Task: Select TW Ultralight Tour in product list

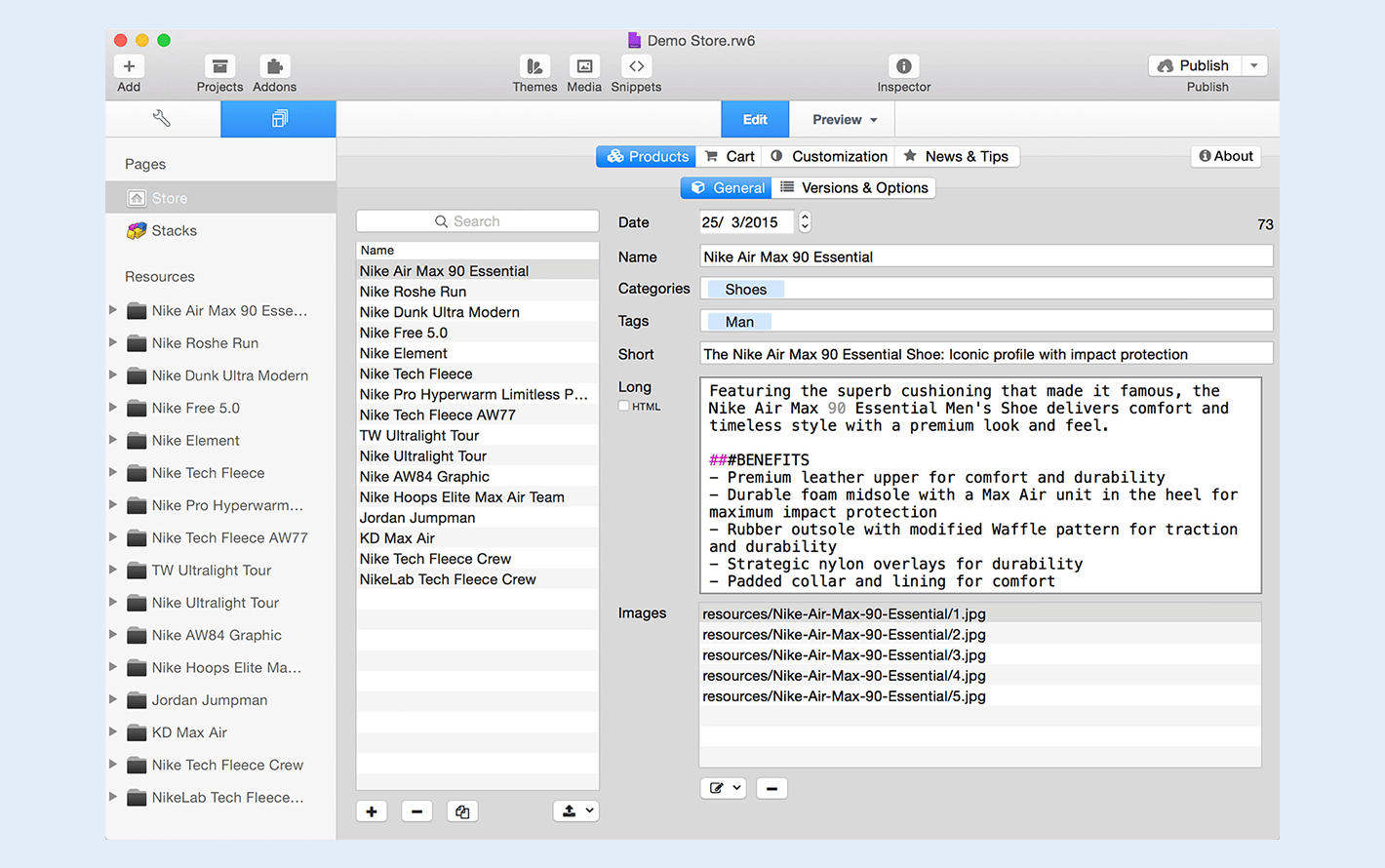Action: [477, 435]
